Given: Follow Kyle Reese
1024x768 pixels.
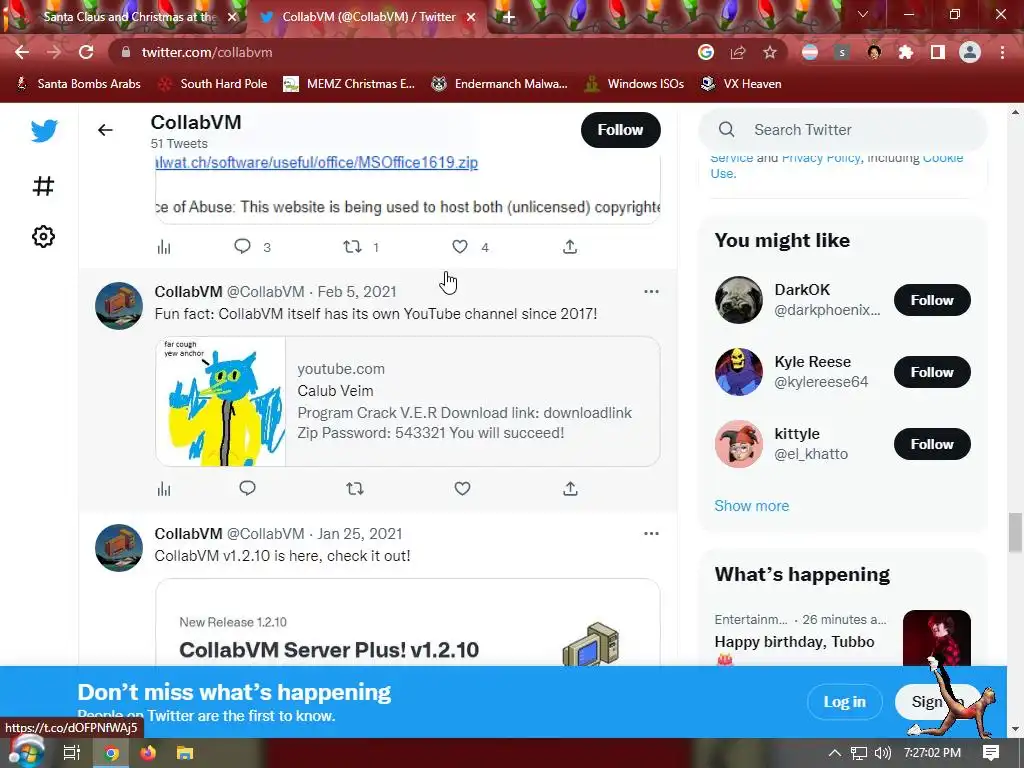Looking at the screenshot, I should coord(932,372).
